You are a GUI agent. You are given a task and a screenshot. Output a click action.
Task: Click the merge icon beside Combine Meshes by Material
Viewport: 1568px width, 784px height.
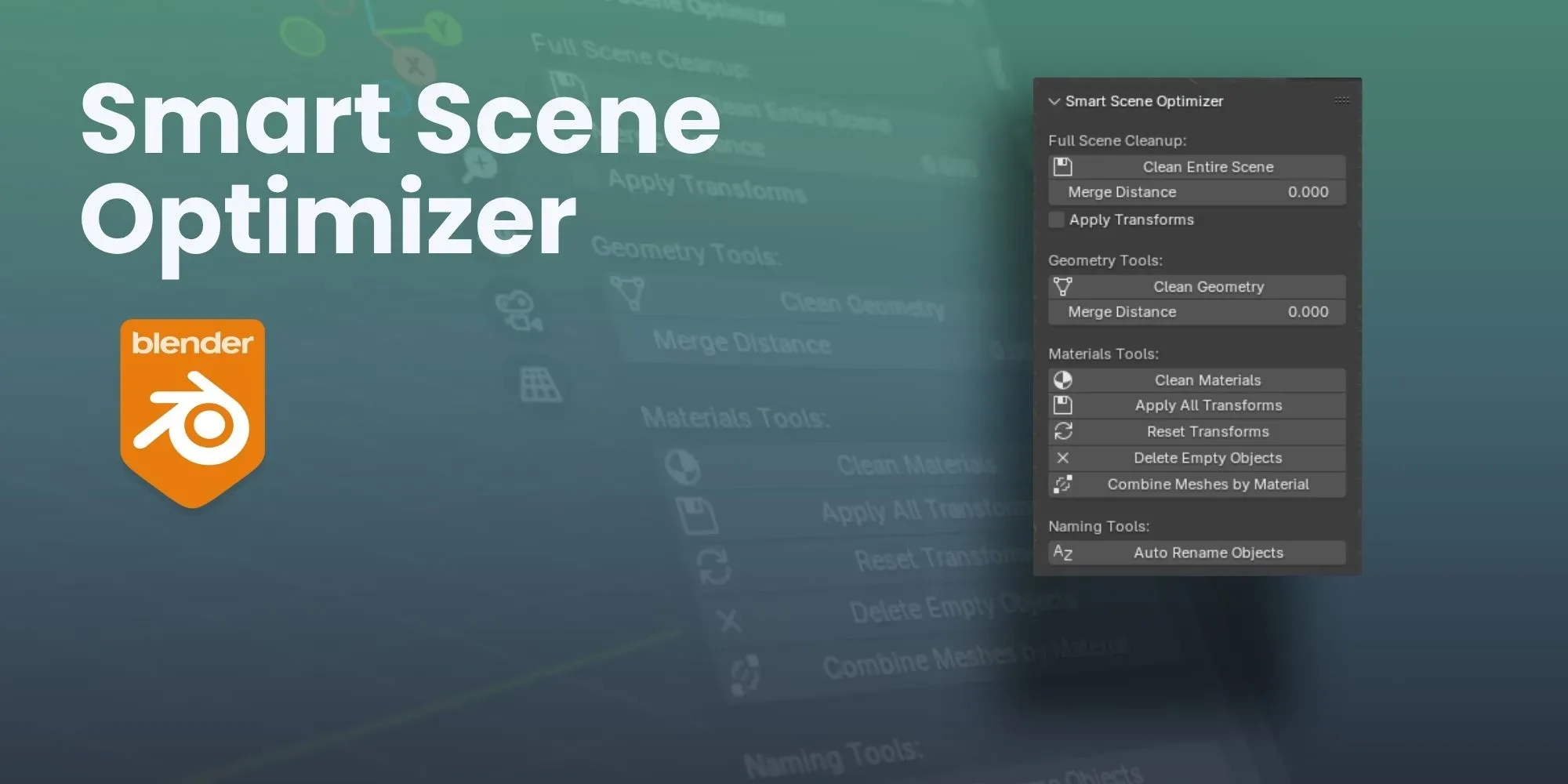tap(1063, 485)
